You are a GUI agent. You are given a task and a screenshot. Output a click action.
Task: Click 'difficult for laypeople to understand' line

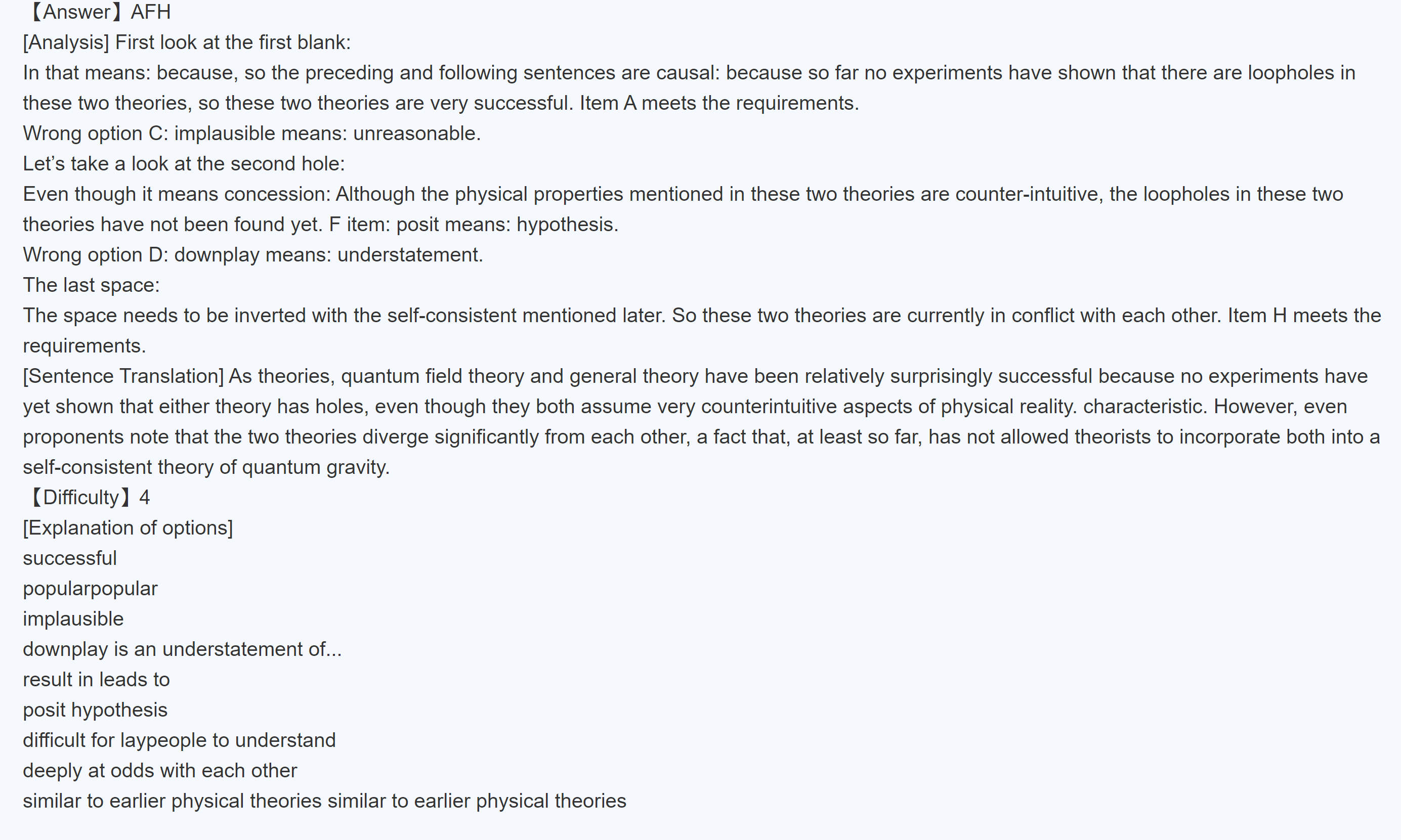[x=179, y=740]
